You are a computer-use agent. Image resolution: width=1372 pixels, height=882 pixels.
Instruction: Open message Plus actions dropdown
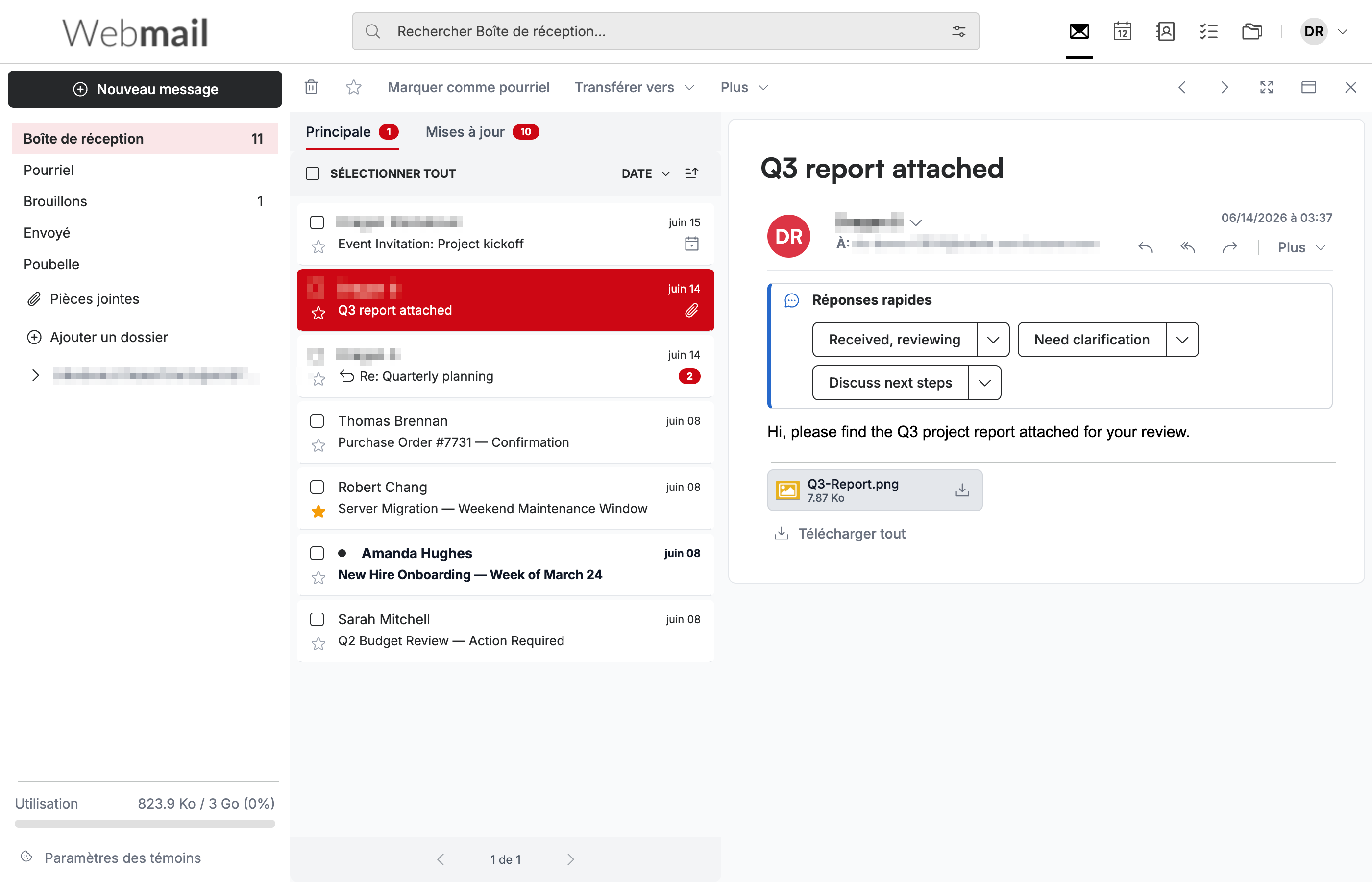point(1301,247)
